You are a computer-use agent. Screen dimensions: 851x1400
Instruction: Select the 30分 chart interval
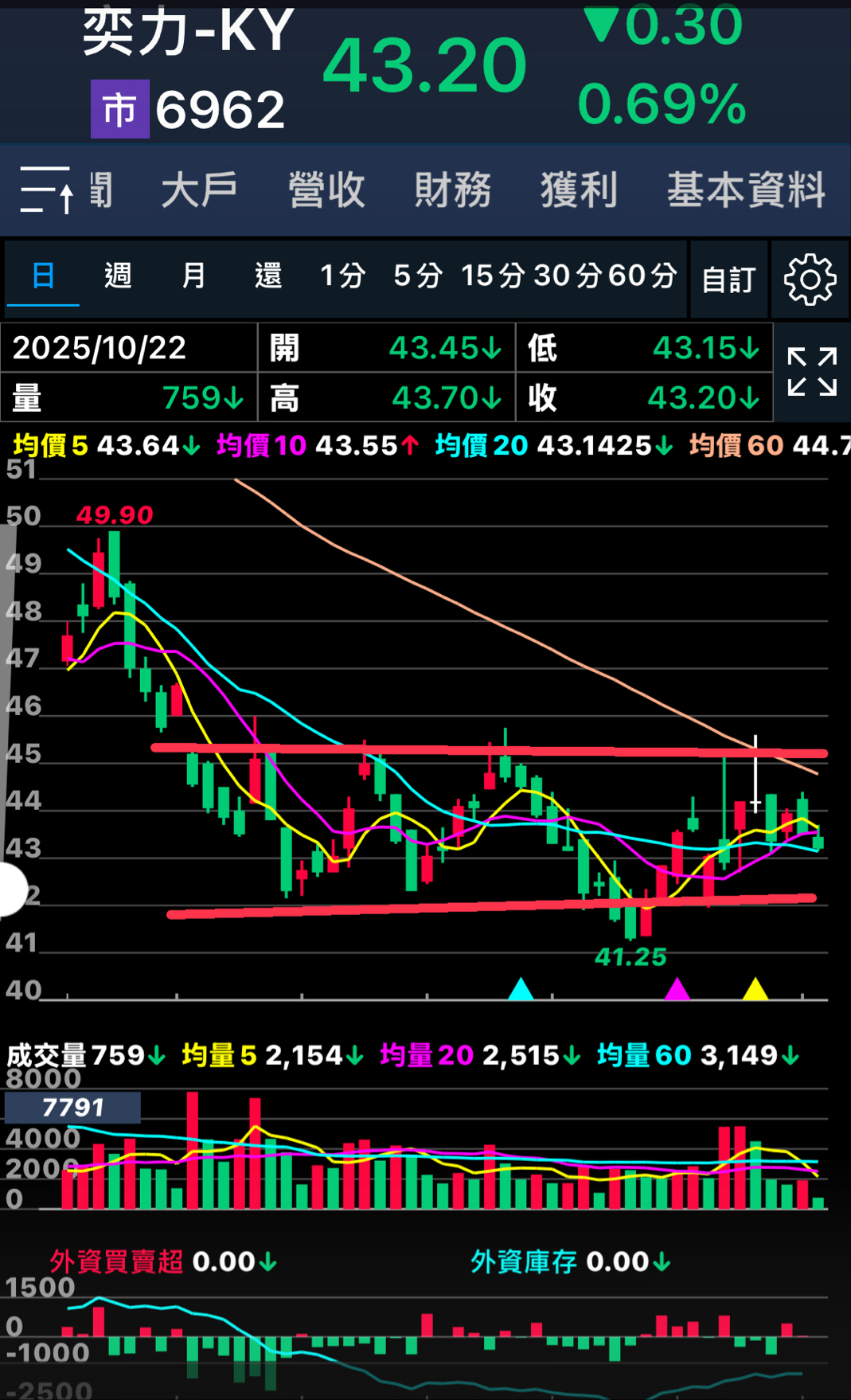point(568,276)
